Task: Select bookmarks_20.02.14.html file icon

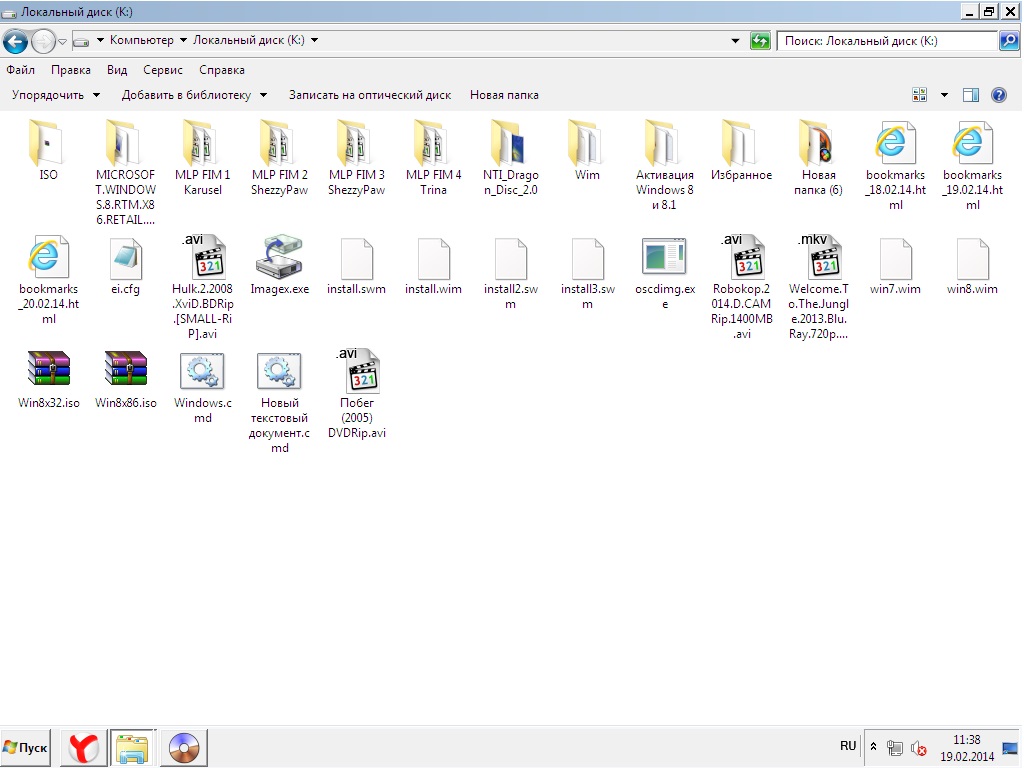Action: pyautogui.click(x=48, y=257)
